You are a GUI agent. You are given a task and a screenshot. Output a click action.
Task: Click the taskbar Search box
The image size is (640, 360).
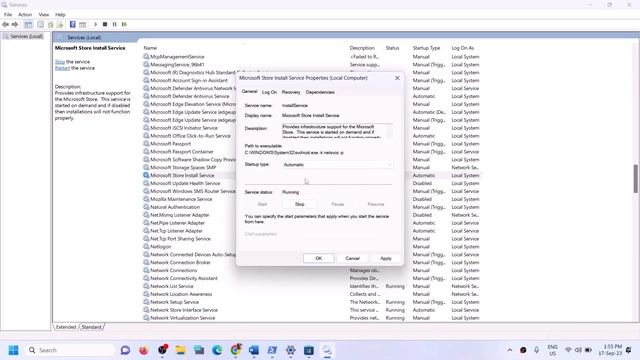71,350
